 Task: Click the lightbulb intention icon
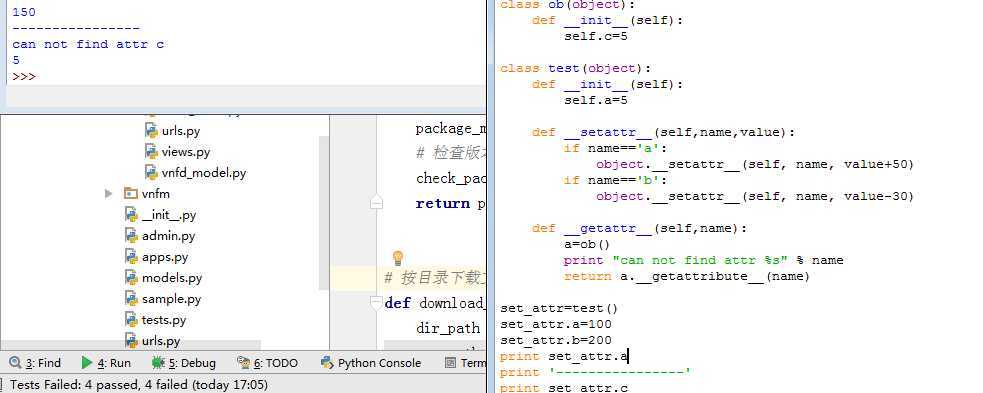point(397,258)
